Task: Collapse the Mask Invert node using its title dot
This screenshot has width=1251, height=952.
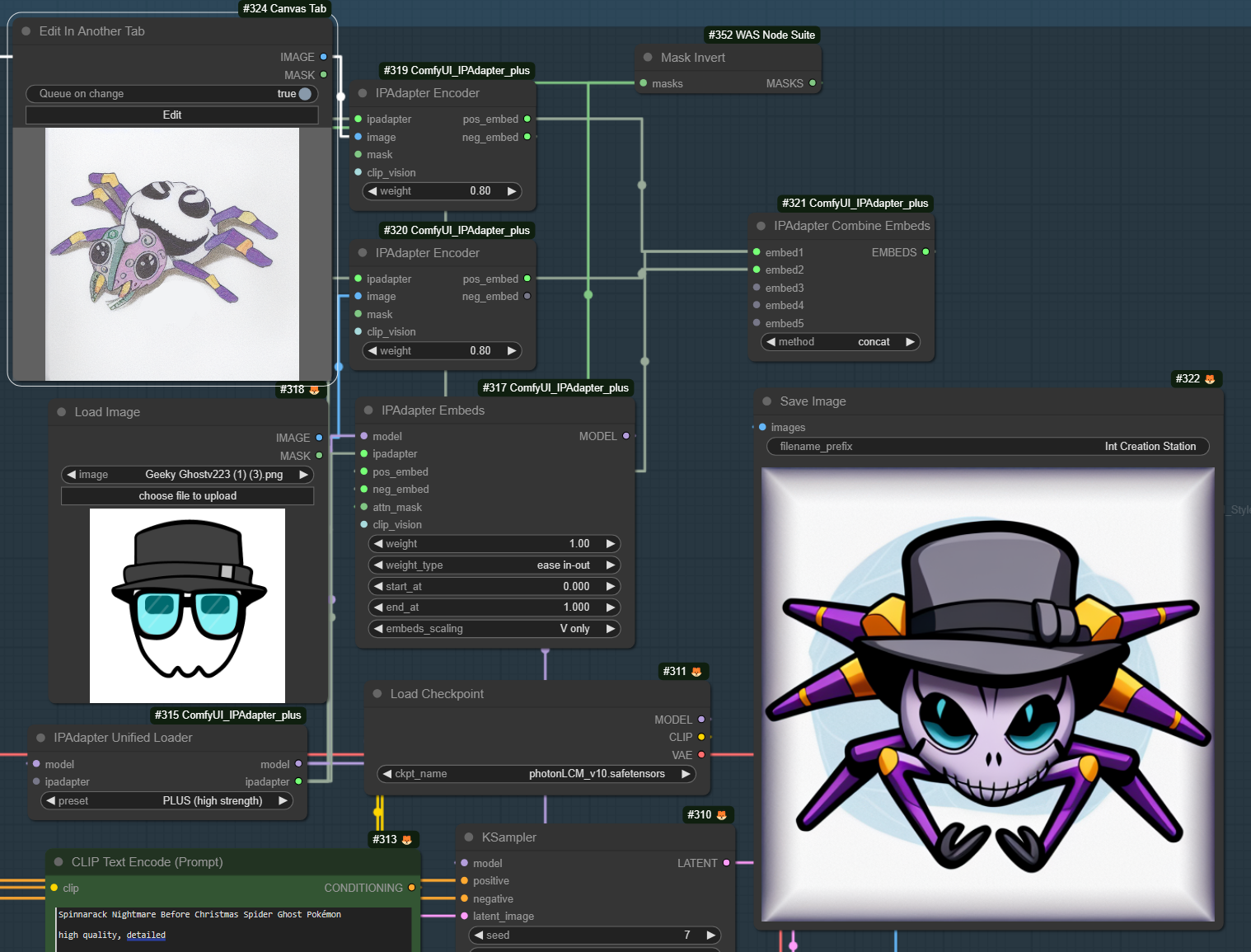Action: pos(648,58)
